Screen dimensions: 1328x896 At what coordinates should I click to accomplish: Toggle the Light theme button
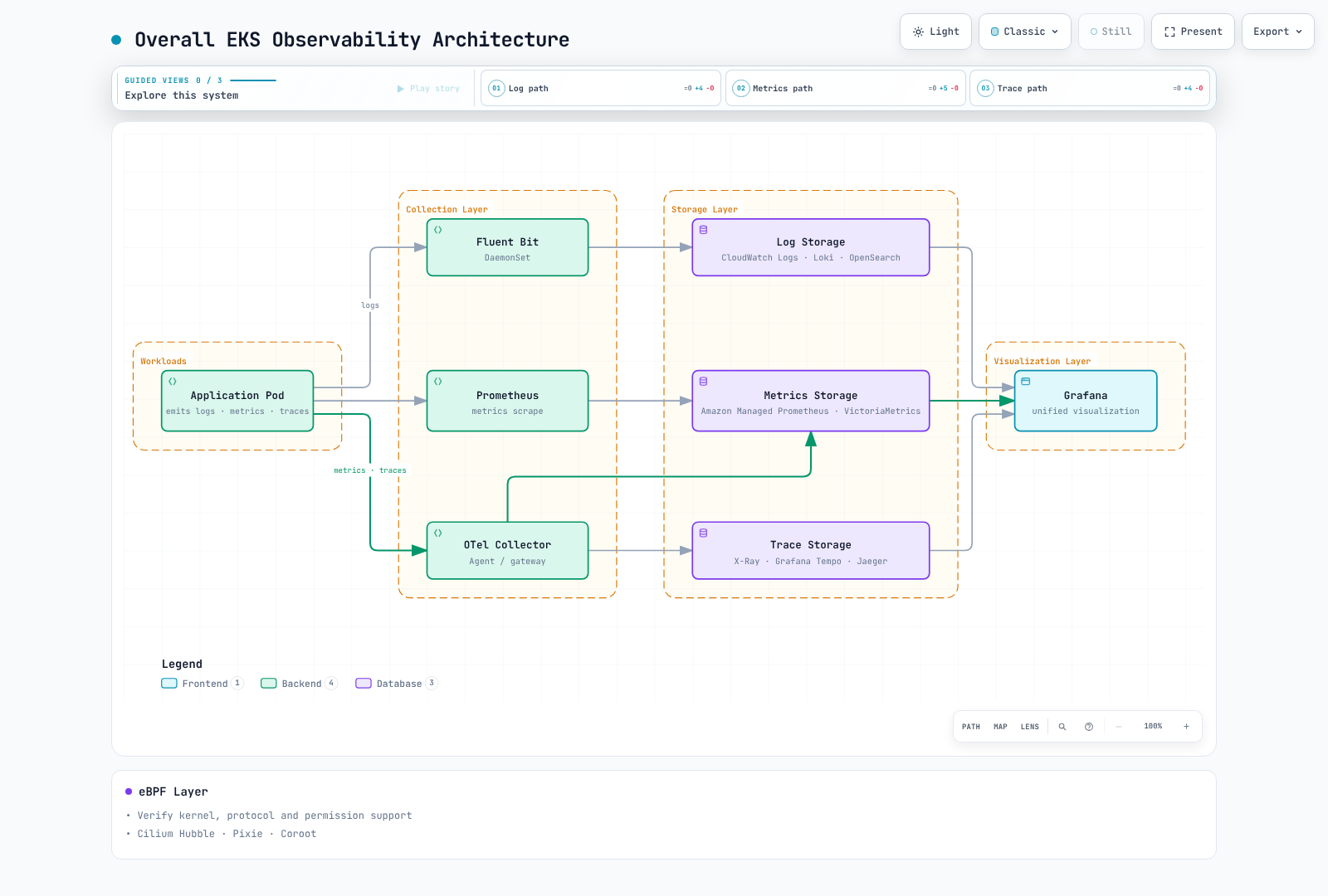click(x=936, y=32)
